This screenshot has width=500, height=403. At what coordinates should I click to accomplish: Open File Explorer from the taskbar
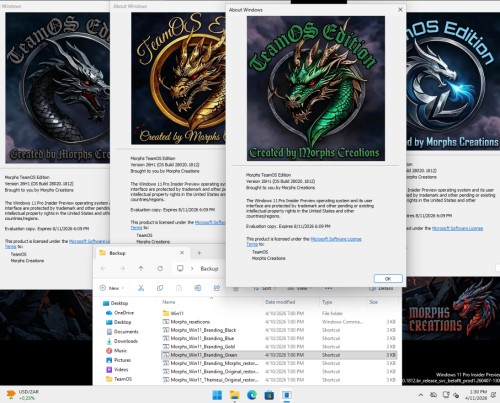pyautogui.click(x=235, y=395)
